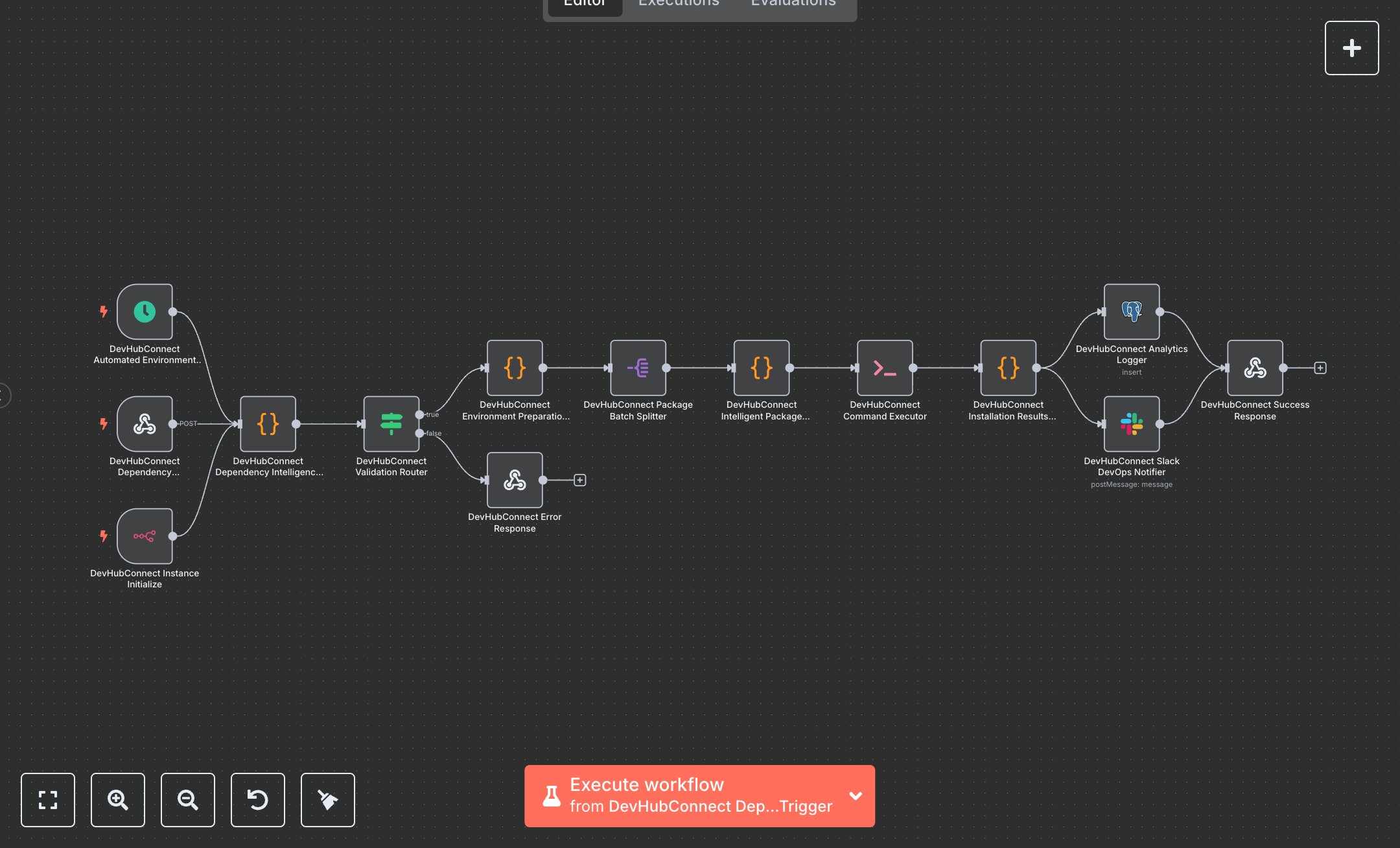Expand the Execute workflow trigger options chevron
1400x848 pixels.
pyautogui.click(x=855, y=796)
